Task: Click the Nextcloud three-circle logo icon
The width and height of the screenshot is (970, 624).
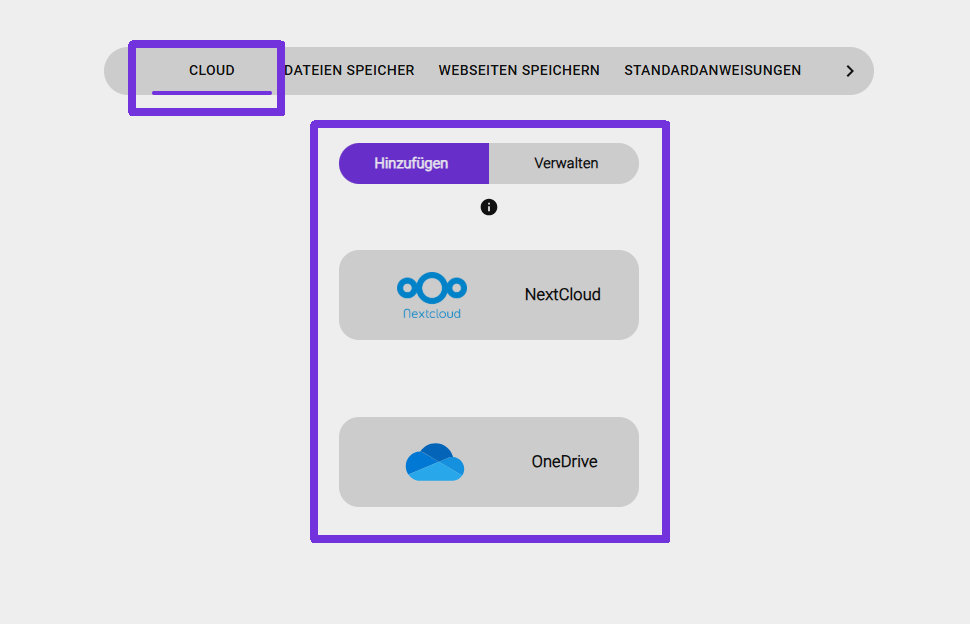Action: [432, 289]
